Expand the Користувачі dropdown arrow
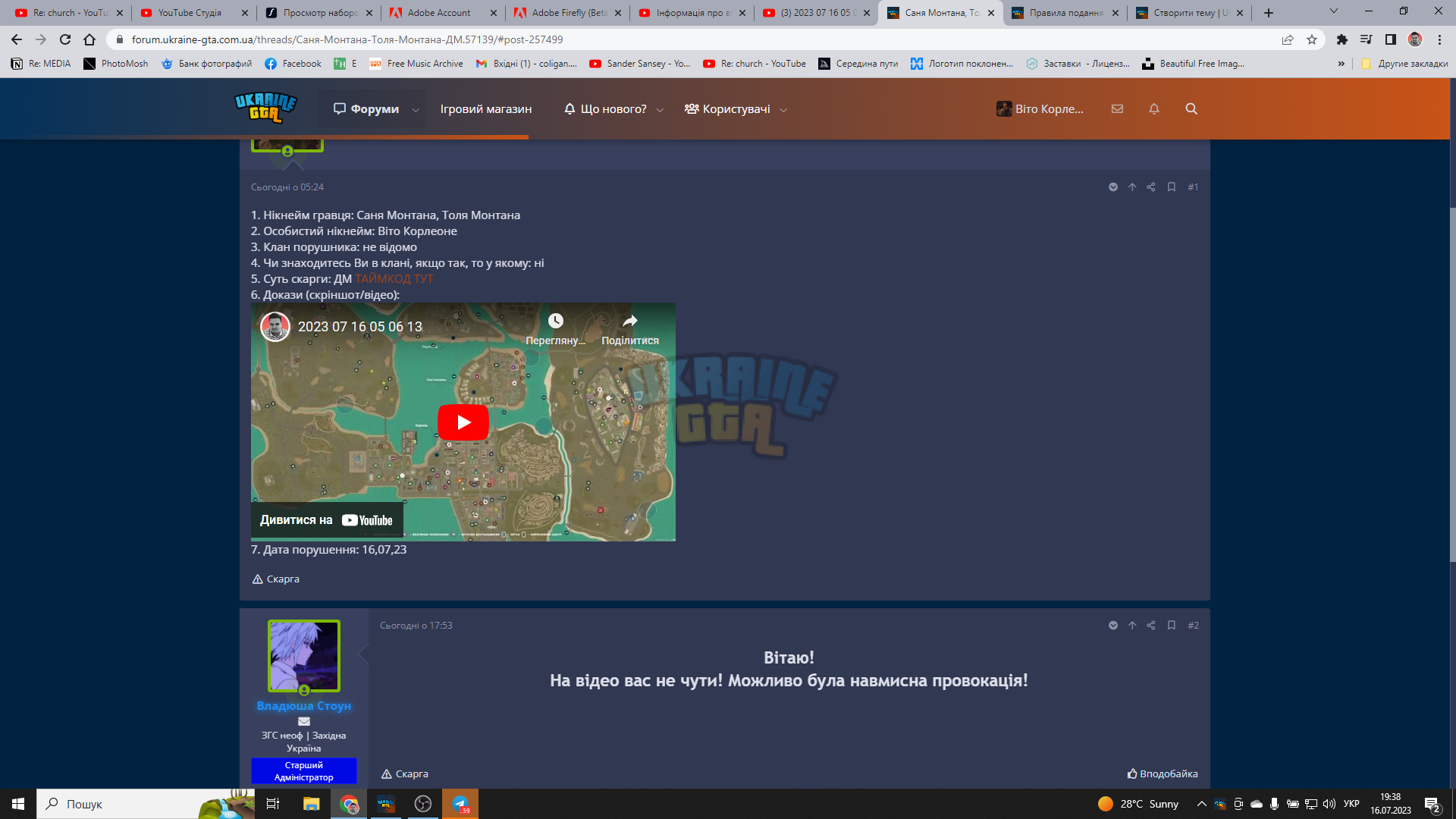 click(x=783, y=110)
